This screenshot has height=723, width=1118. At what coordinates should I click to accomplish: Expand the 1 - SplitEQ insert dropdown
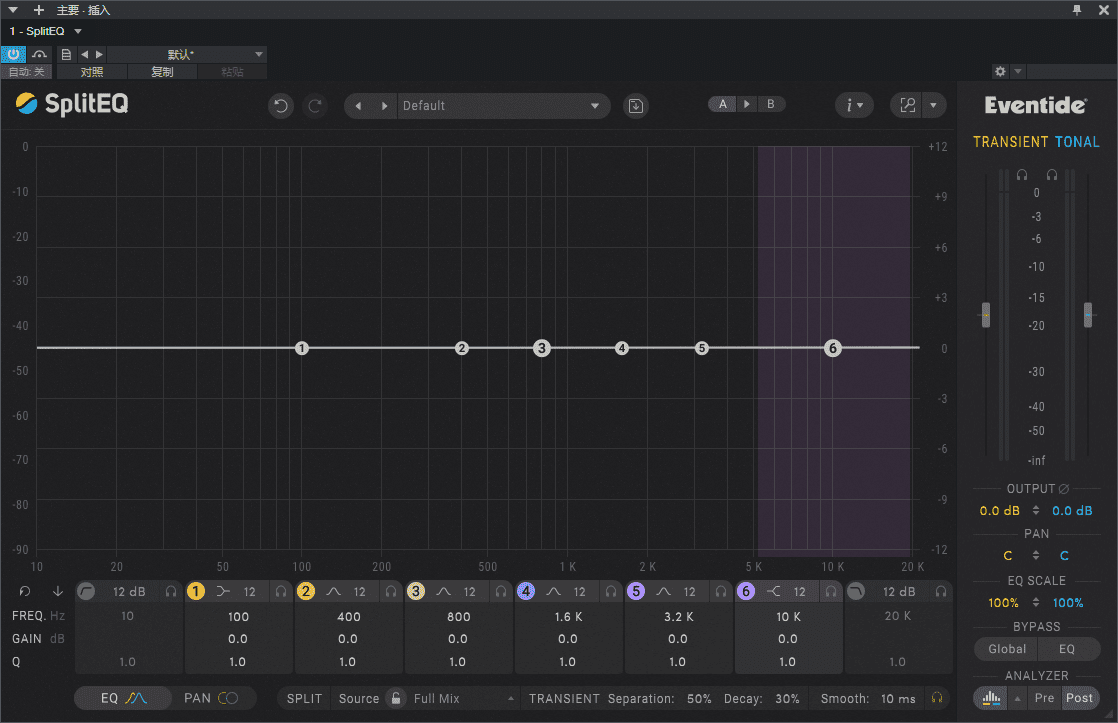pos(78,31)
